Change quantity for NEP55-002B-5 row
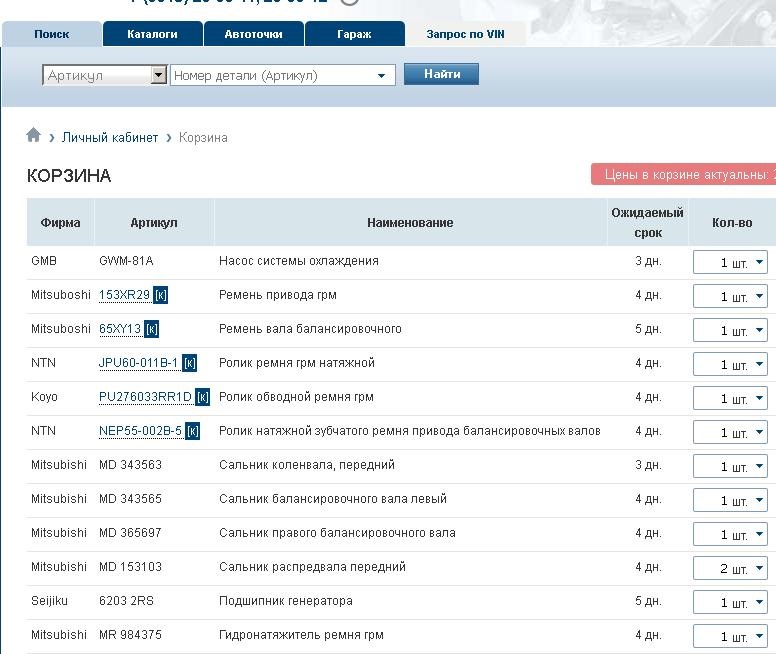776x654 pixels. pyautogui.click(x=730, y=432)
